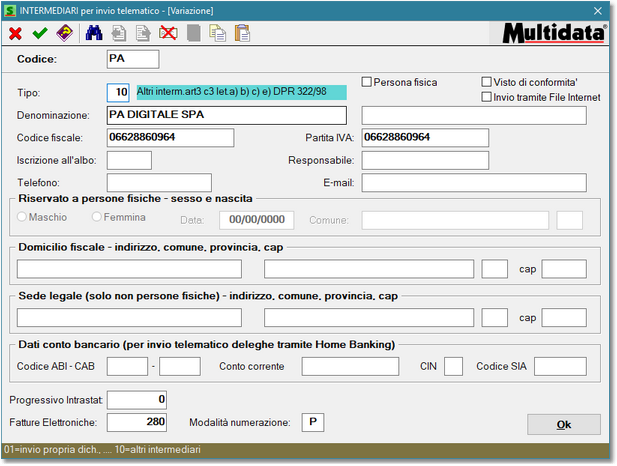Enable the Persona fisica checkbox
Viewport: 617px width, 466px height.
(x=367, y=82)
